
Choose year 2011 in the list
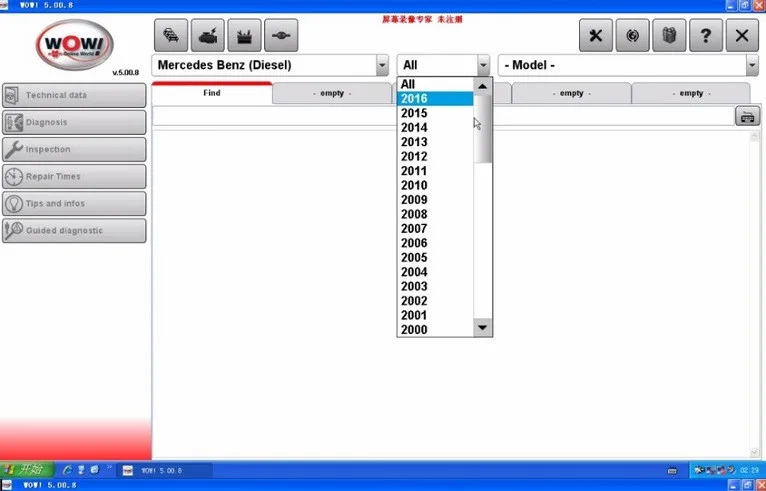[435, 171]
